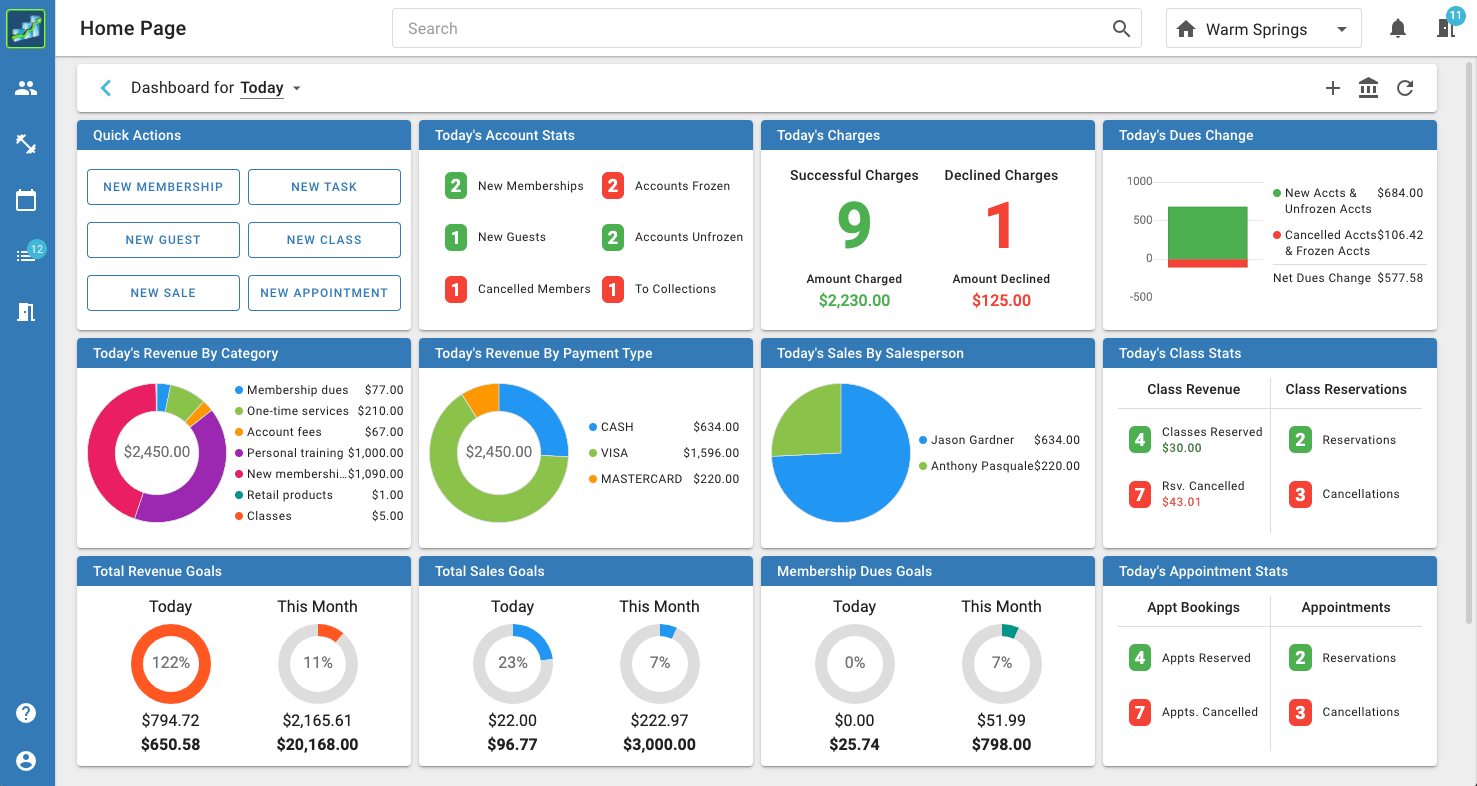Open the user account profile icon
Viewport: 1477px width, 786px height.
[x=26, y=761]
